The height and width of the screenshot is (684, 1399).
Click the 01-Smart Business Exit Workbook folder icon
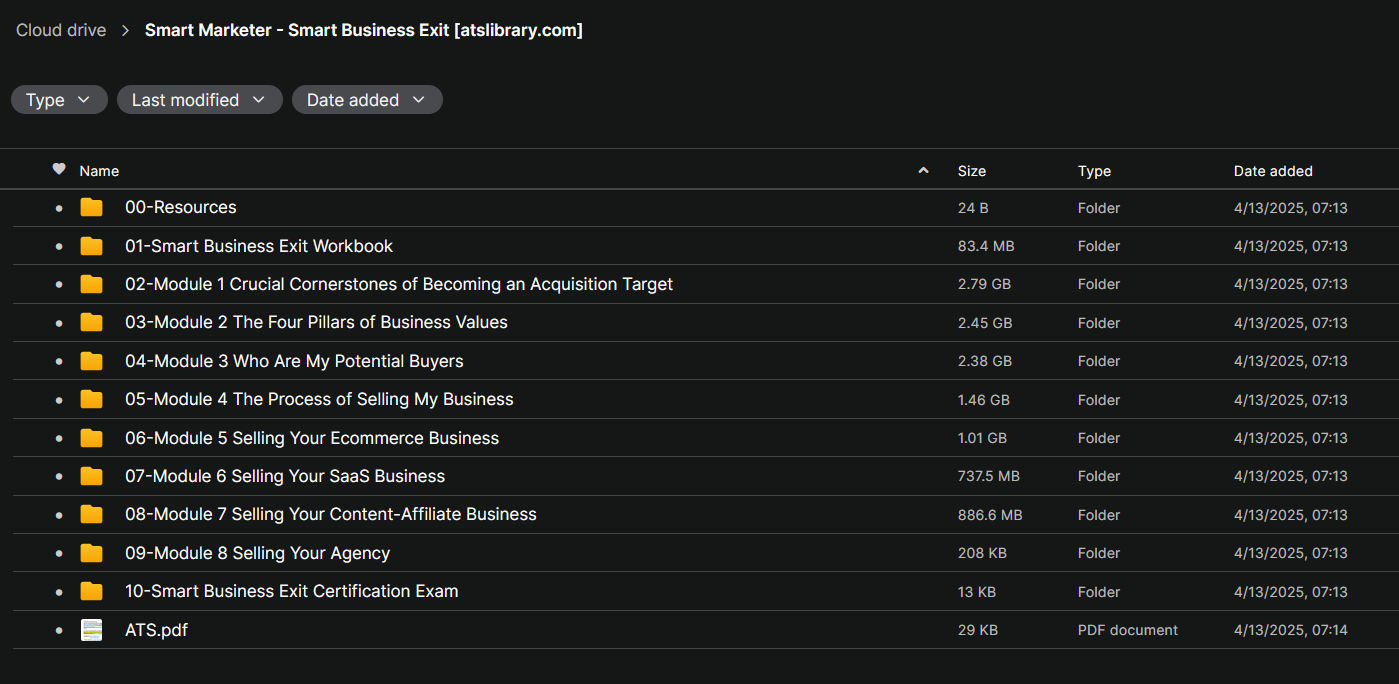click(92, 246)
